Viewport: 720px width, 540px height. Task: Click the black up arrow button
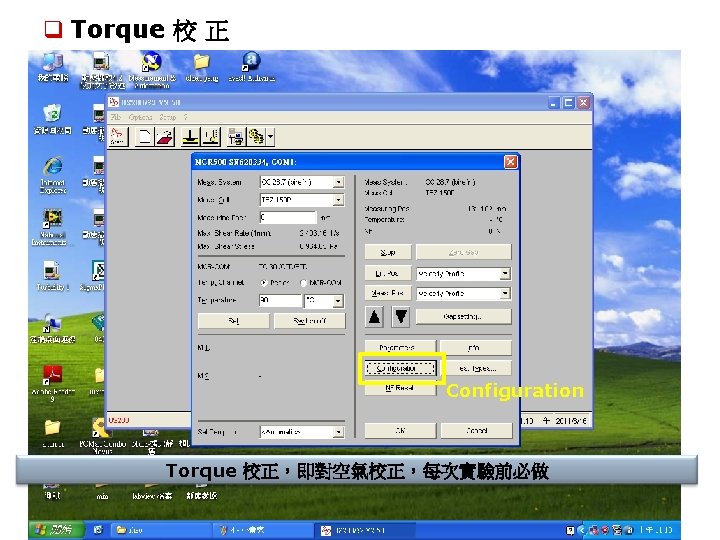click(375, 317)
